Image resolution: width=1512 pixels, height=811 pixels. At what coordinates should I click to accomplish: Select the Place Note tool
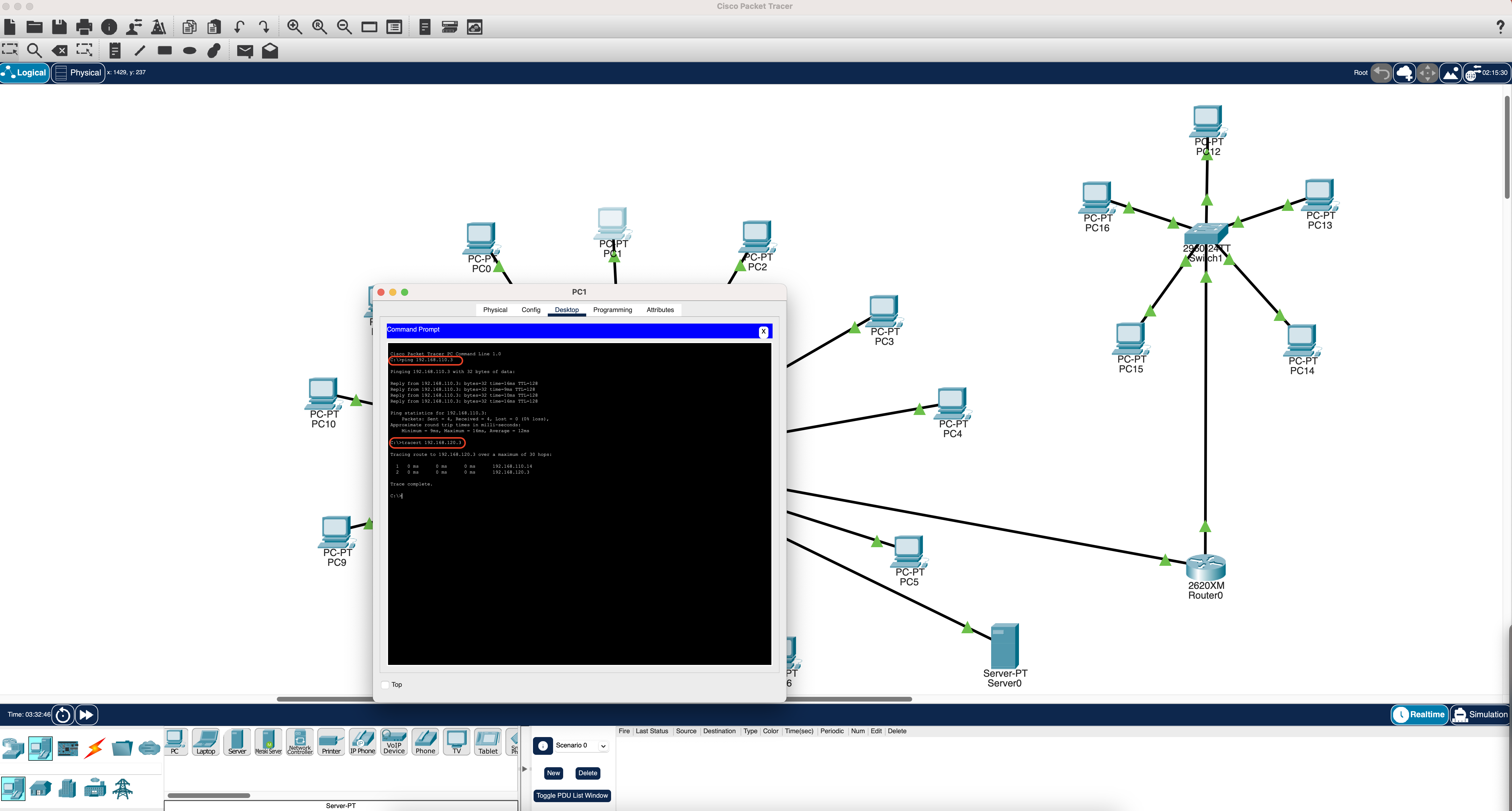[x=115, y=51]
